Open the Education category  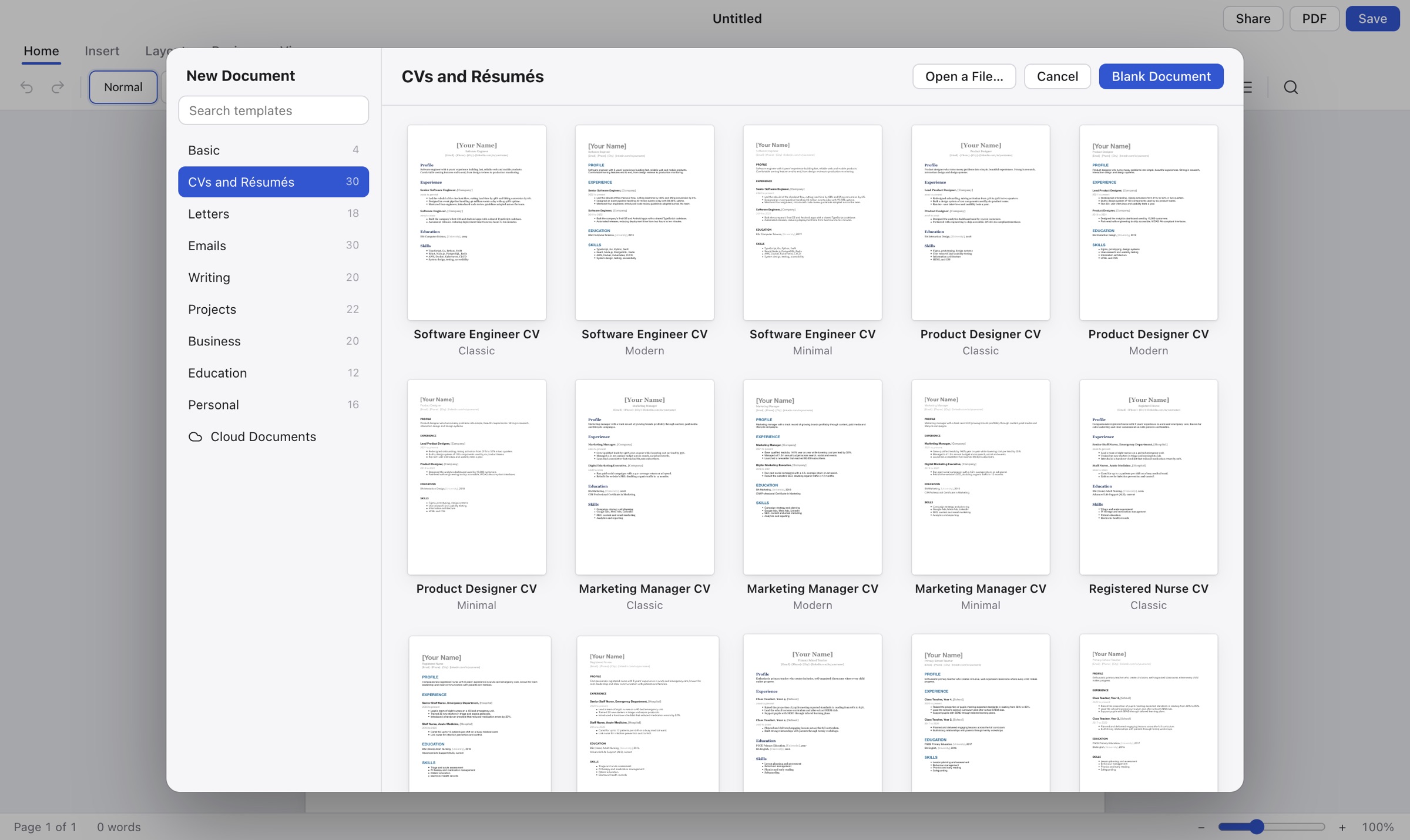(274, 372)
